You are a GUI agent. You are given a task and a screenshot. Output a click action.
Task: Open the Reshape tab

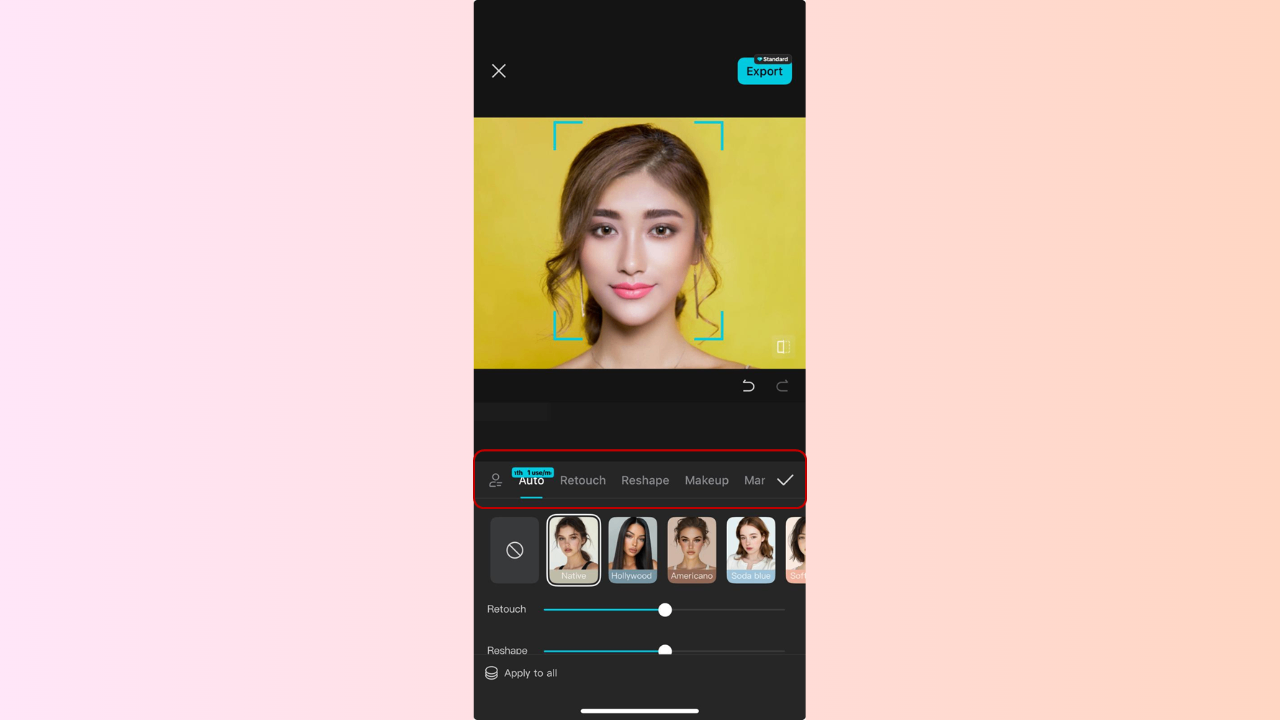click(645, 480)
